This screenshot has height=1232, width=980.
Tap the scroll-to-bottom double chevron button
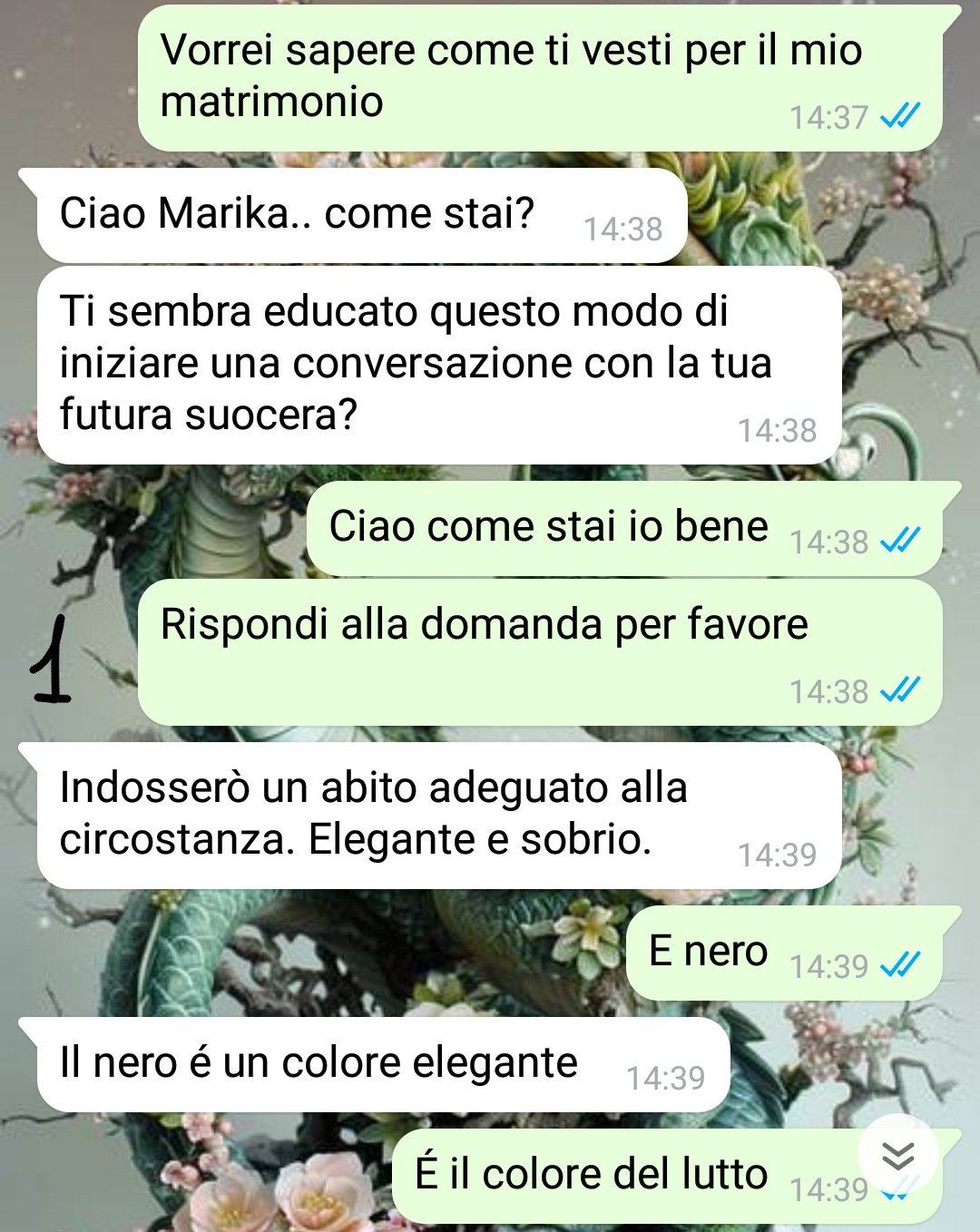[897, 1156]
